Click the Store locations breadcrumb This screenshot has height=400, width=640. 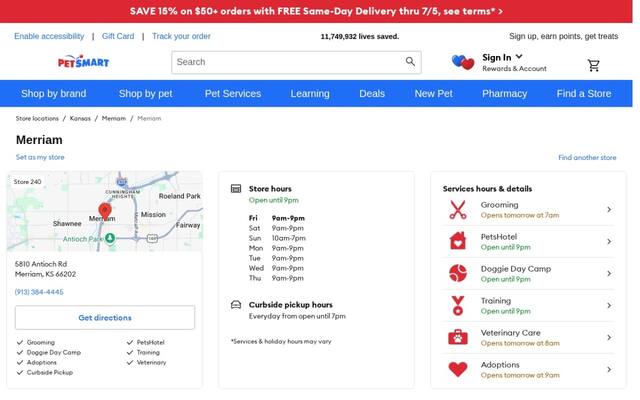(37, 118)
